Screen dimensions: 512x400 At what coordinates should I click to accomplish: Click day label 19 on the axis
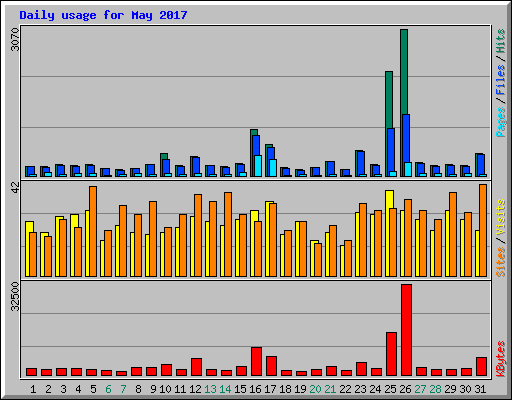(300, 389)
